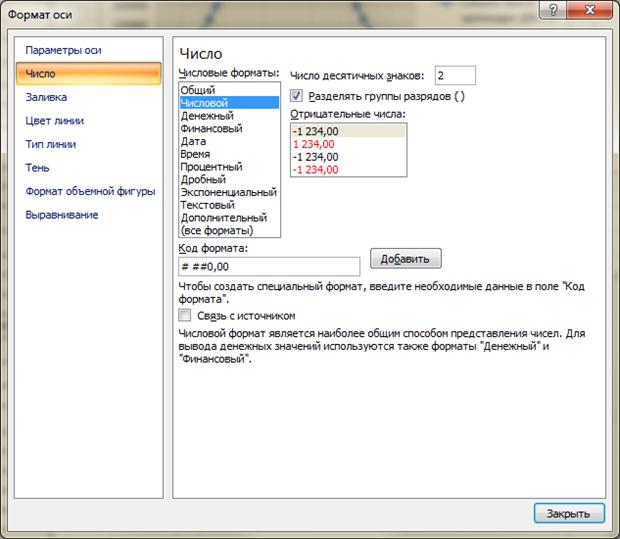Image resolution: width=620 pixels, height=539 pixels.
Task: Click the Закрыть button
Action: [x=569, y=513]
